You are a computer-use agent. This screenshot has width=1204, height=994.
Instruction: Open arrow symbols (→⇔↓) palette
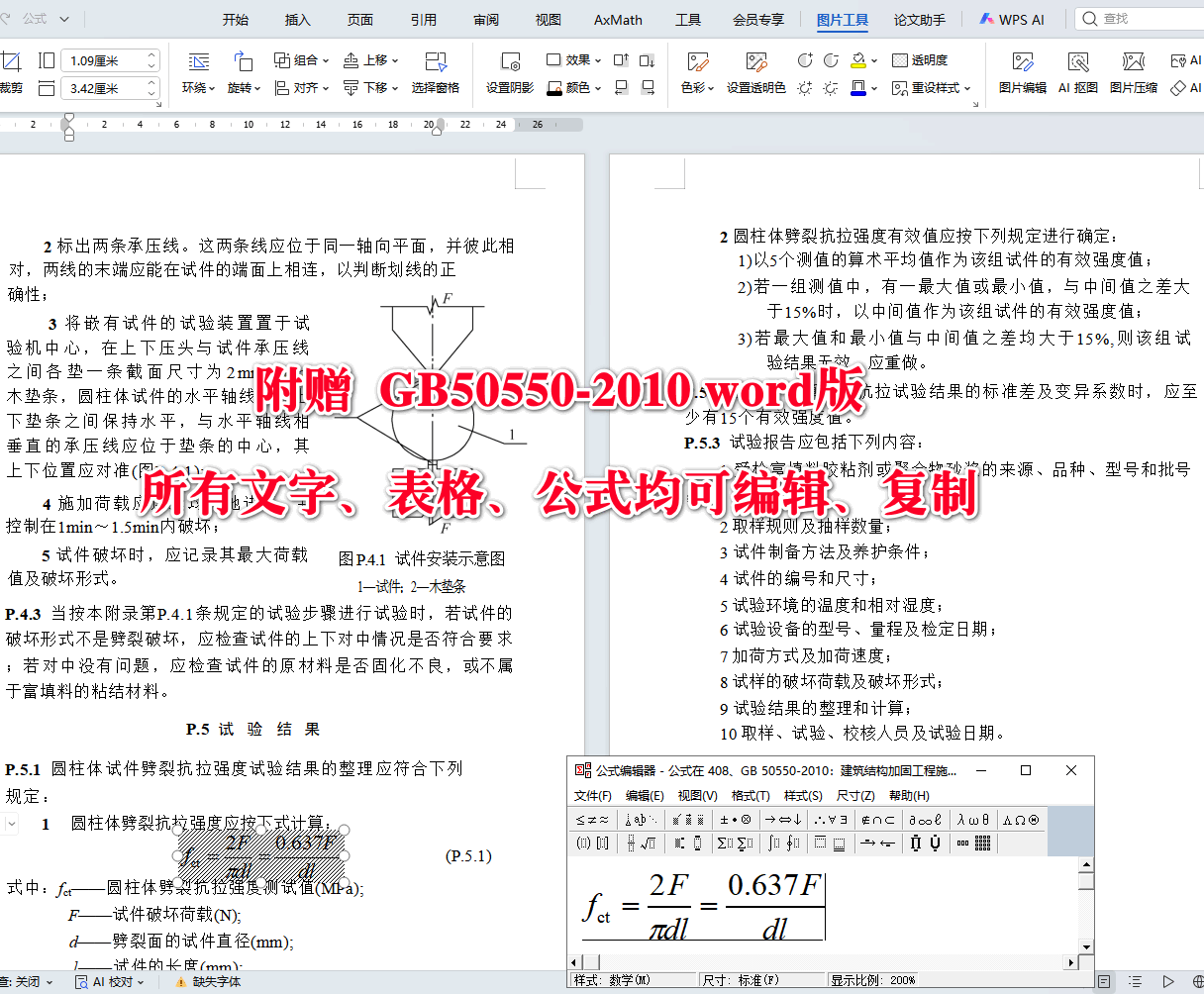pyautogui.click(x=783, y=819)
